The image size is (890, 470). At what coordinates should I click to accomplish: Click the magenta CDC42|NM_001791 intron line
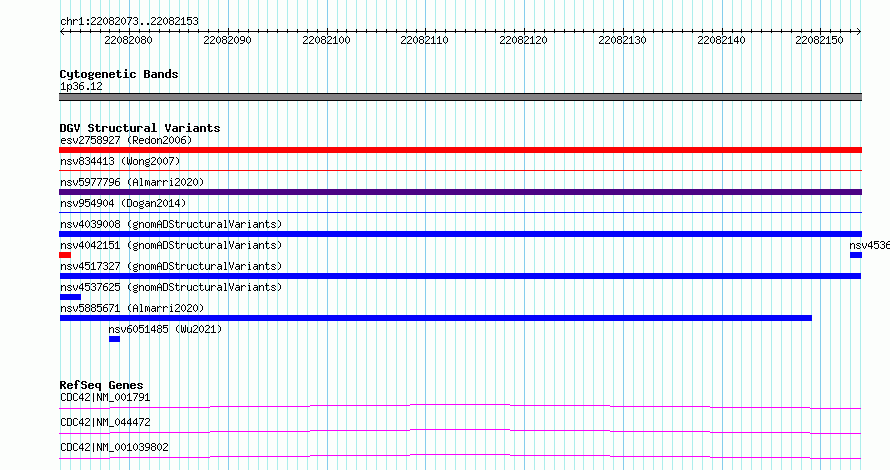[460, 406]
